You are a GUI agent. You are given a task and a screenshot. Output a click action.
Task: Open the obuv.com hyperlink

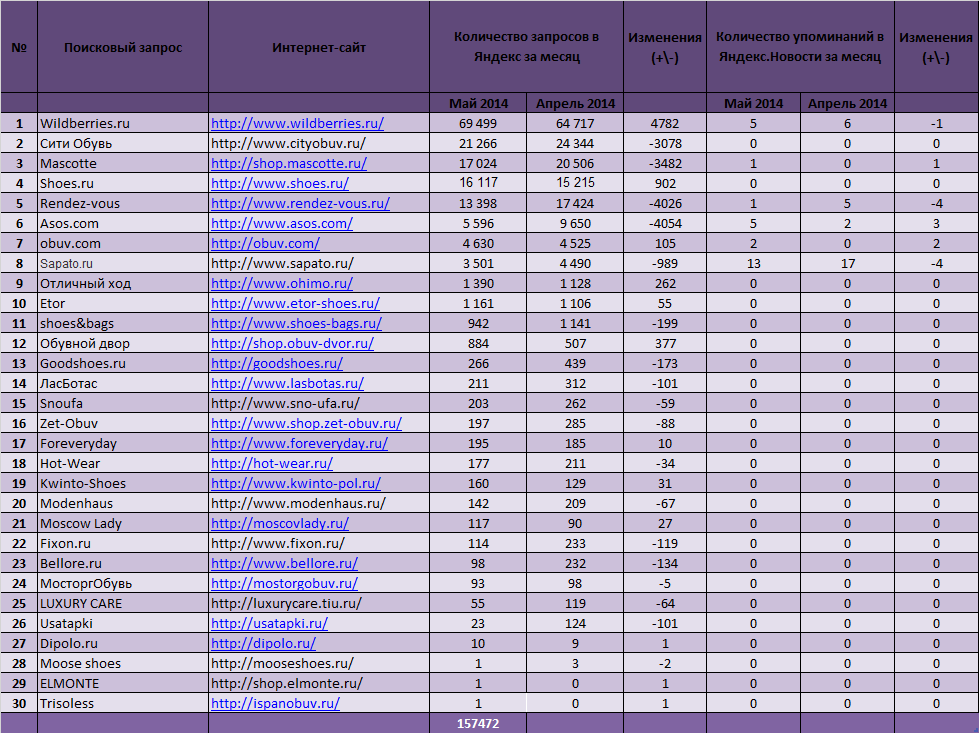(265, 244)
